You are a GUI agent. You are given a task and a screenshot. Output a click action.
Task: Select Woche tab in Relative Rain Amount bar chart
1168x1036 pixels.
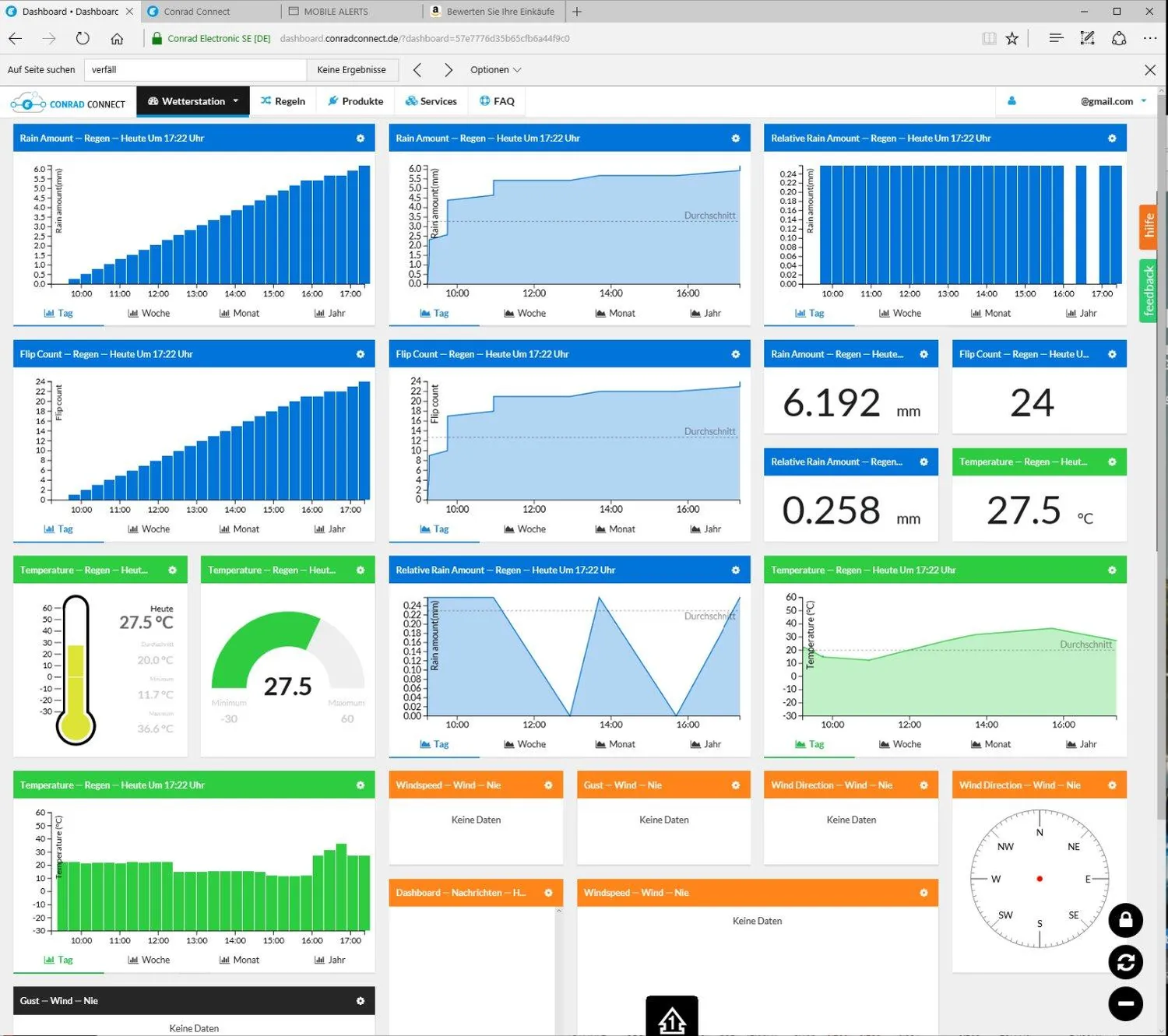tap(900, 313)
